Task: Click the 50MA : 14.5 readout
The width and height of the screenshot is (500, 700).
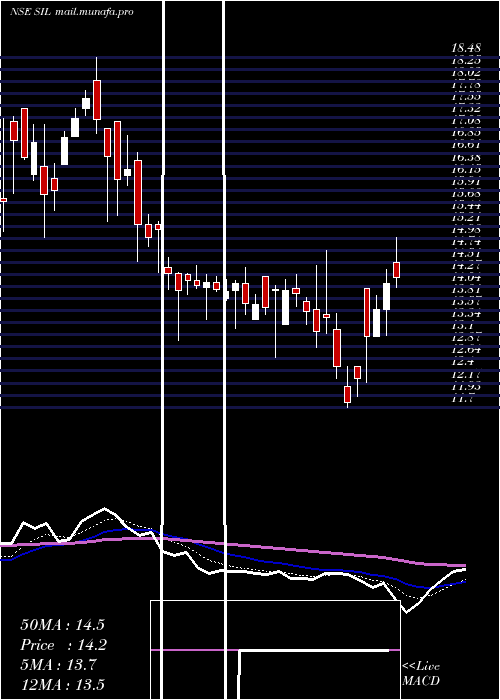Action: click(x=62, y=625)
